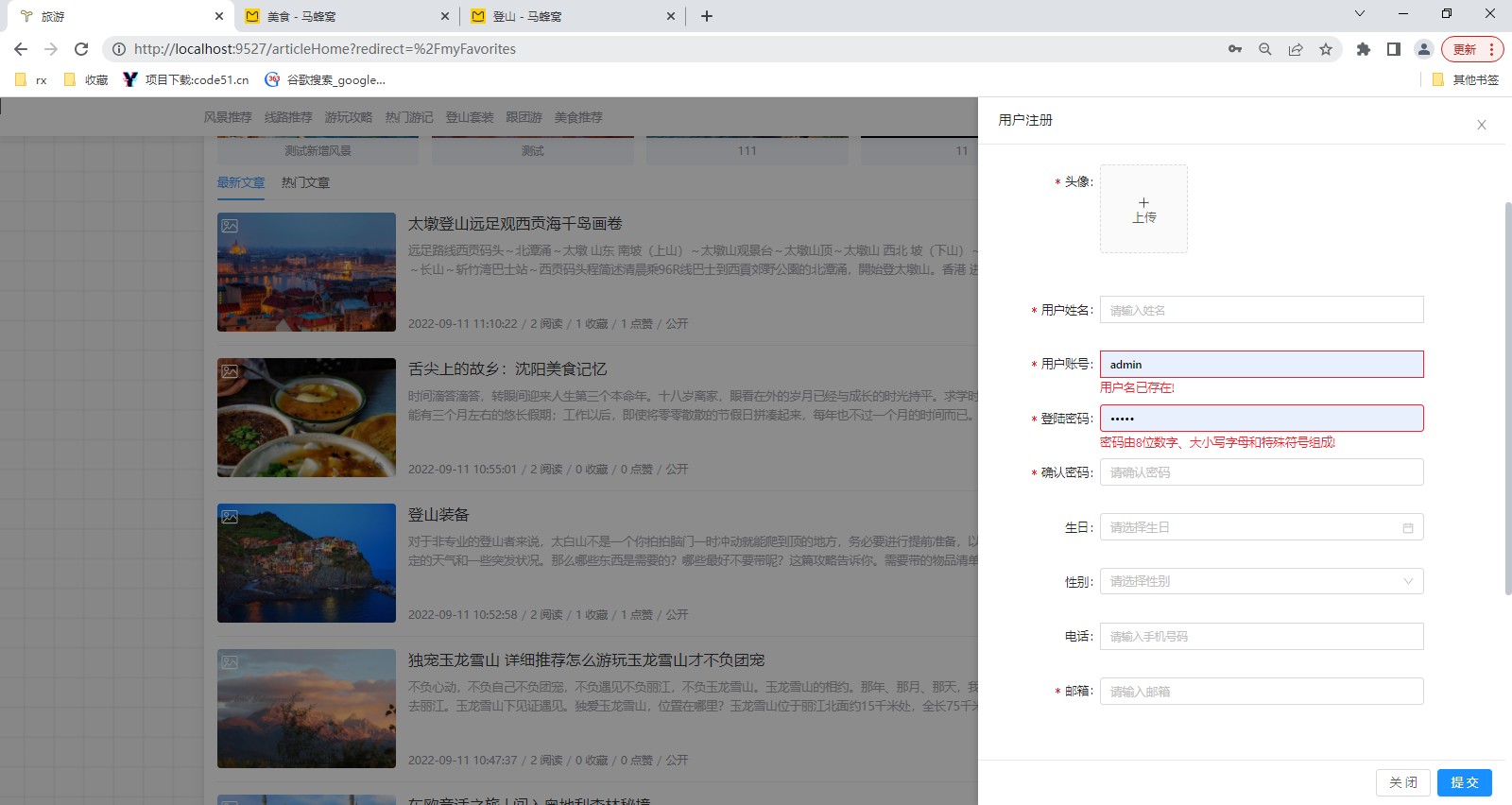Toggle the browser side panel icon
The image size is (1512, 805).
(1394, 49)
